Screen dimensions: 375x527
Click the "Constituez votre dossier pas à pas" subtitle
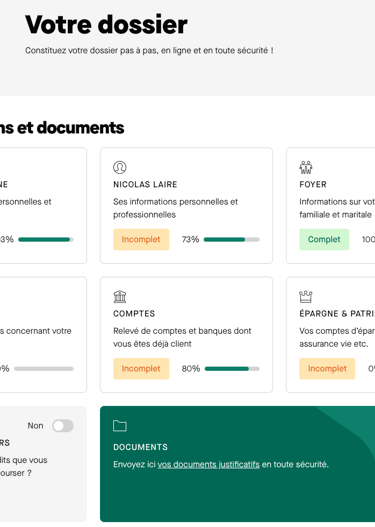[149, 50]
